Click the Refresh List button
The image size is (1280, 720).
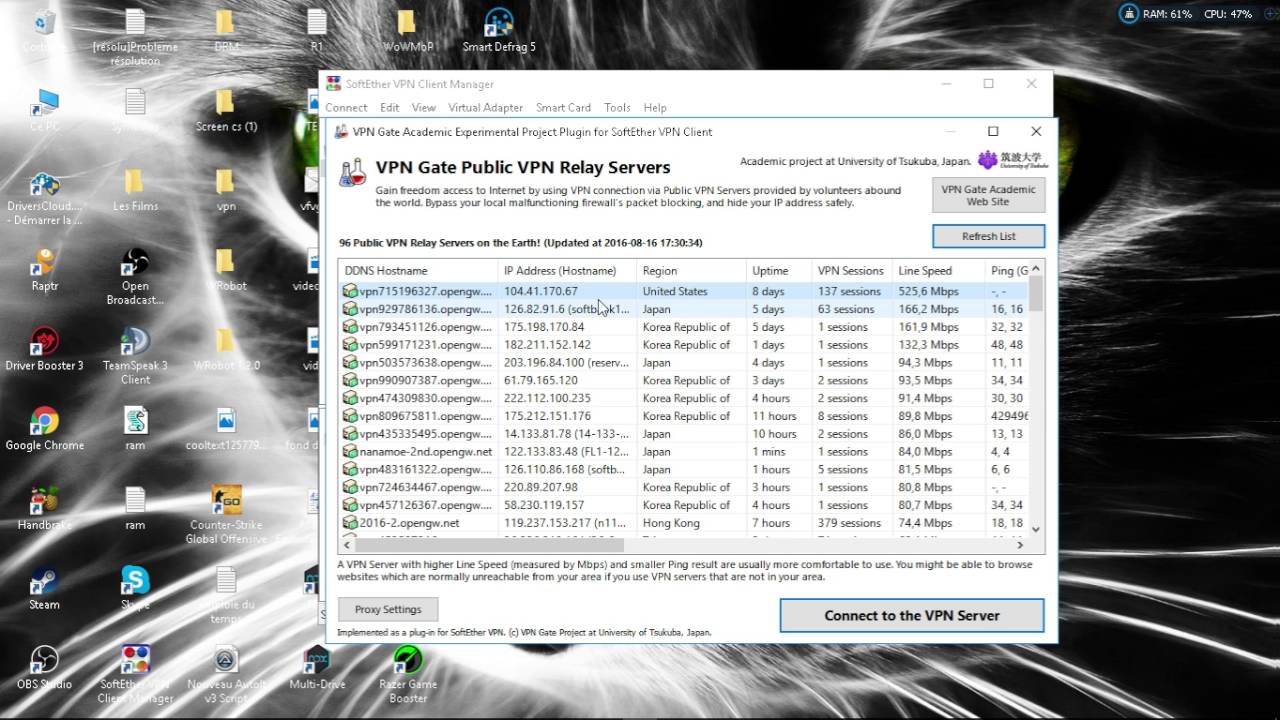[988, 236]
